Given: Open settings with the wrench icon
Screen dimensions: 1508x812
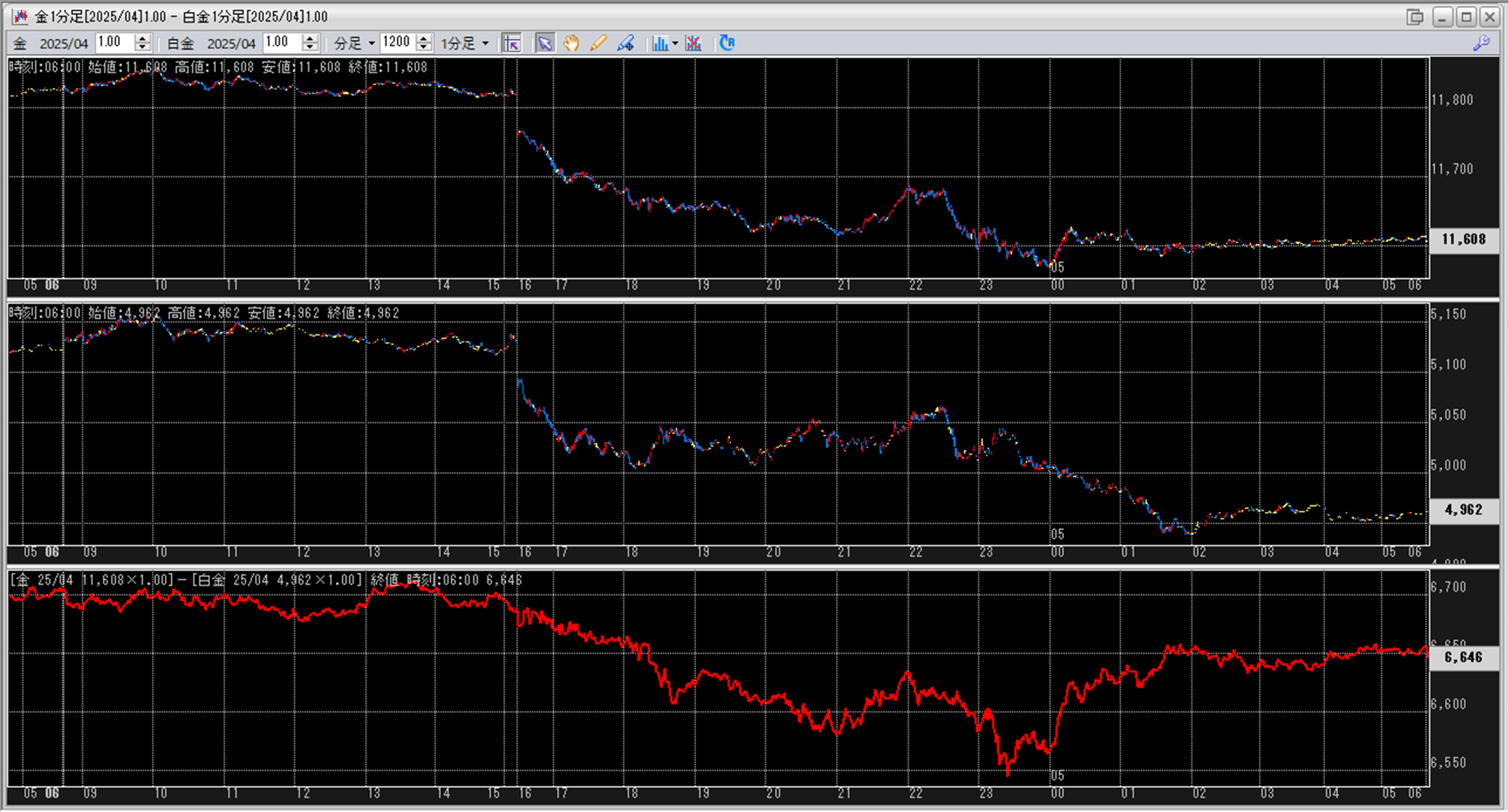Looking at the screenshot, I should [x=1481, y=43].
